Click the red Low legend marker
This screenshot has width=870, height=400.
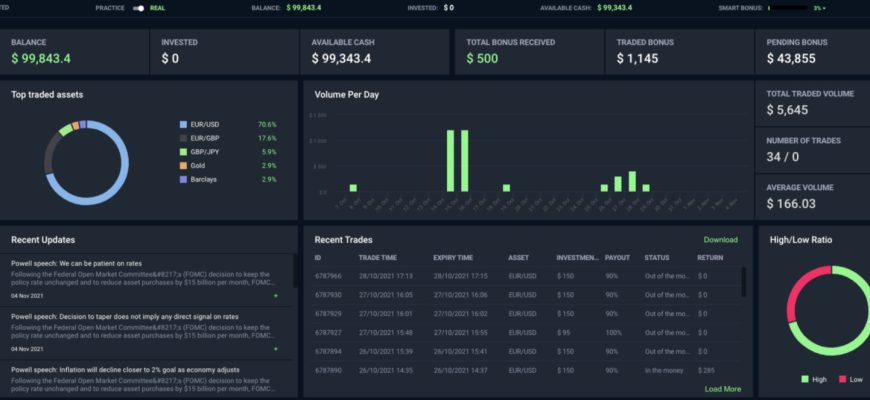click(x=842, y=379)
